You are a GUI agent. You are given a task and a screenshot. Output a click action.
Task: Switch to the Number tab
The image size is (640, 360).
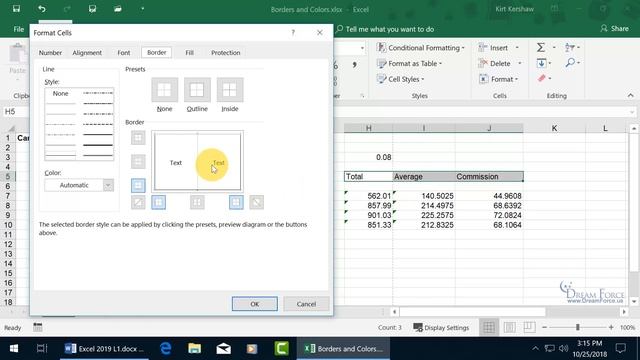click(x=50, y=53)
